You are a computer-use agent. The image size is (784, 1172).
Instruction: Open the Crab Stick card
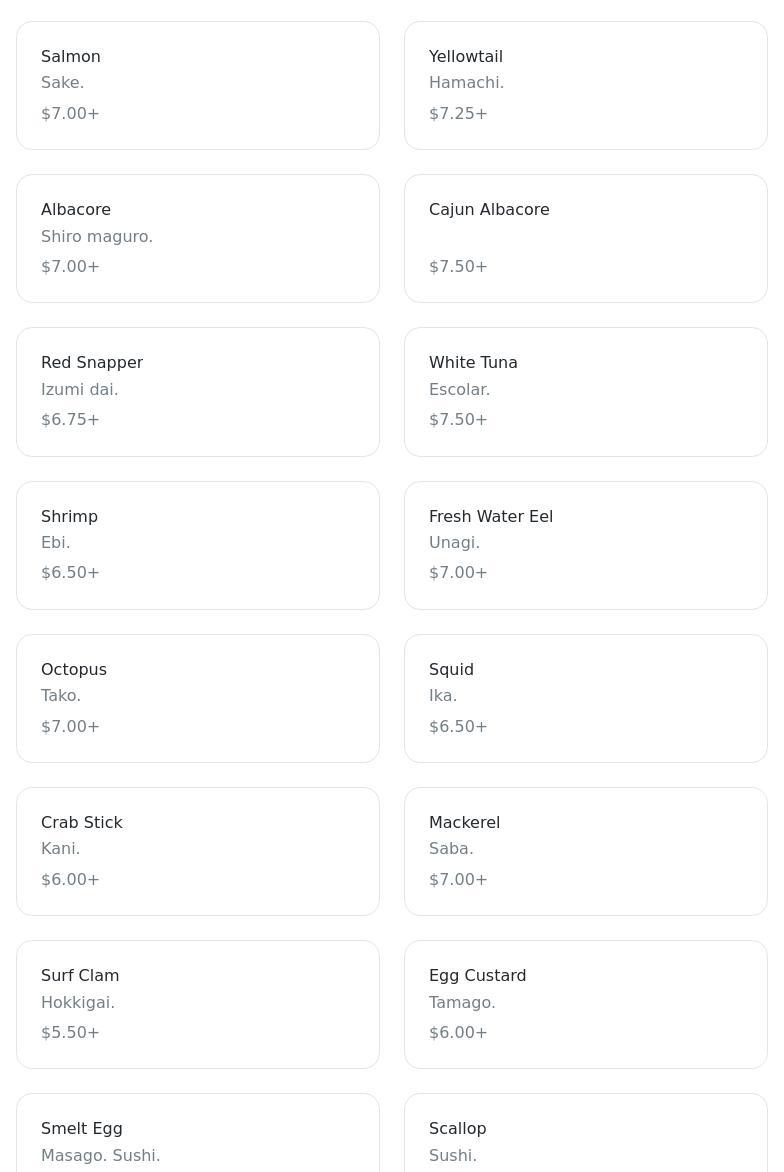point(197,851)
